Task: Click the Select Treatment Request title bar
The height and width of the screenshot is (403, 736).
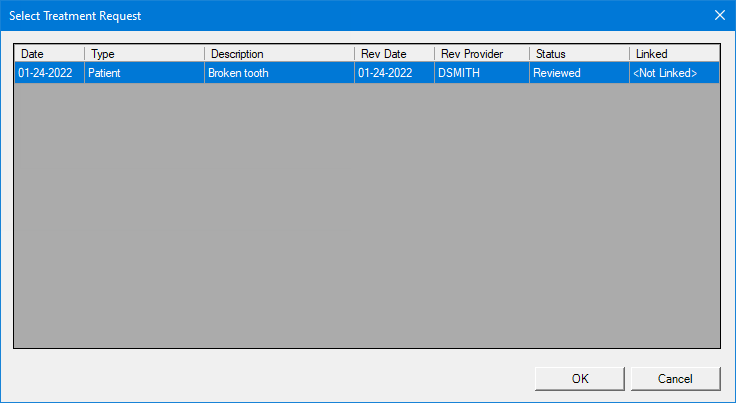Action: tap(300, 15)
